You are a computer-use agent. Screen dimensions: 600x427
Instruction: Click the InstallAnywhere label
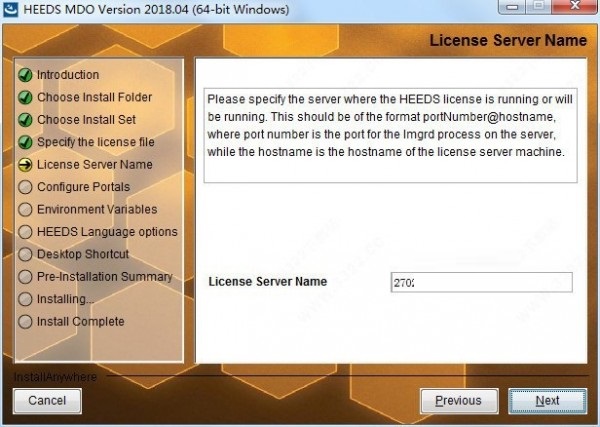(55, 377)
